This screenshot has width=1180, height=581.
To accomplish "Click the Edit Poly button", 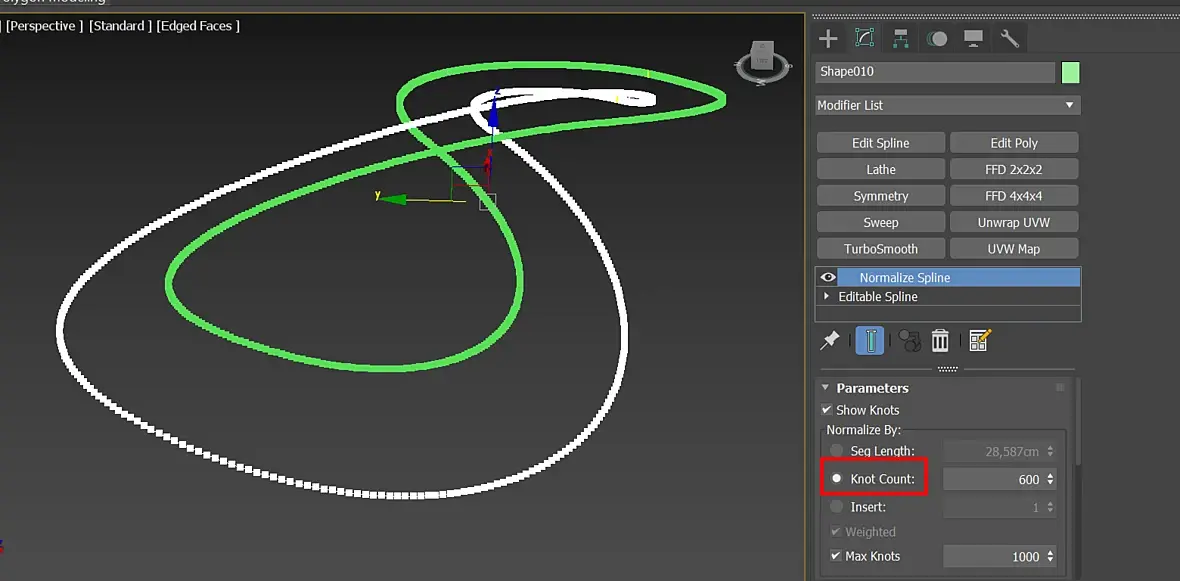I will click(1014, 143).
